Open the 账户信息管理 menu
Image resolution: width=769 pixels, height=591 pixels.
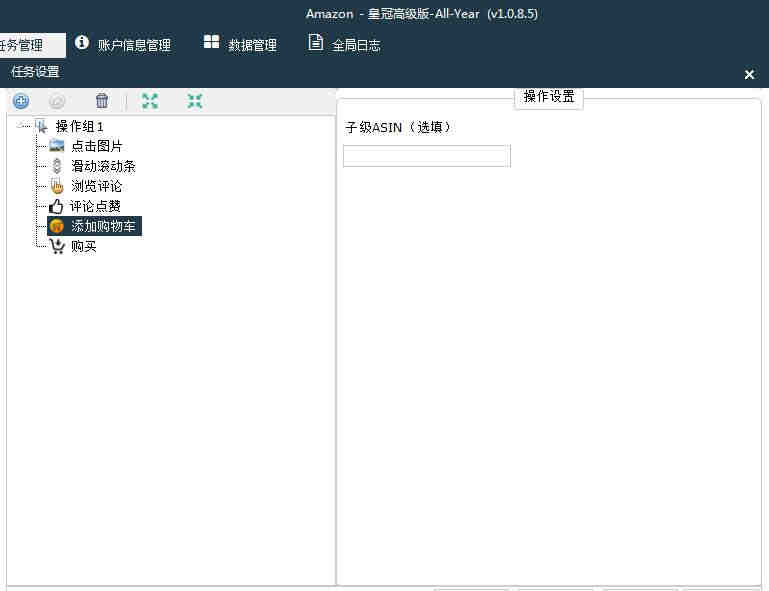[x=134, y=46]
